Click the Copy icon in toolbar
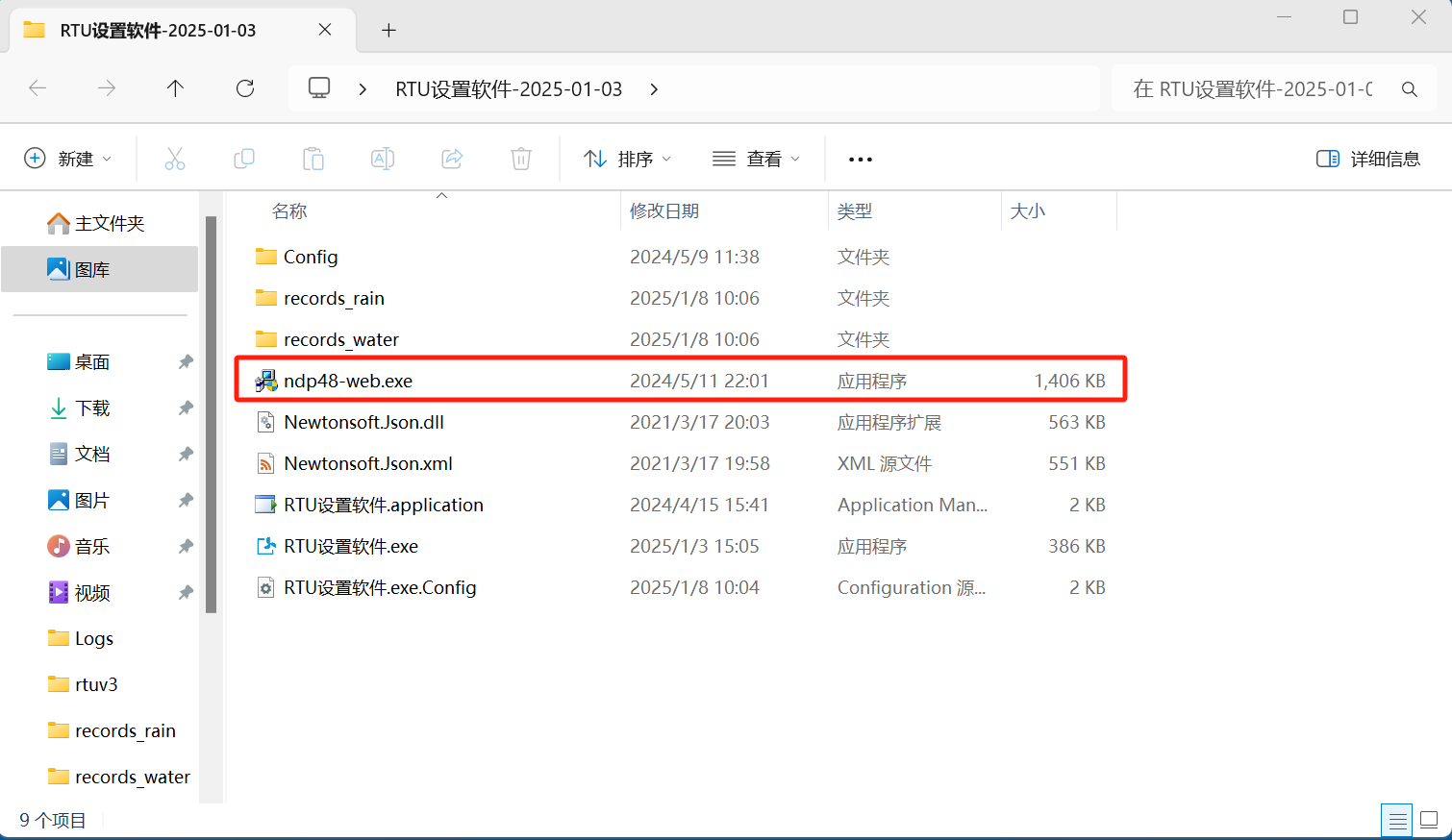1452x840 pixels. (244, 159)
